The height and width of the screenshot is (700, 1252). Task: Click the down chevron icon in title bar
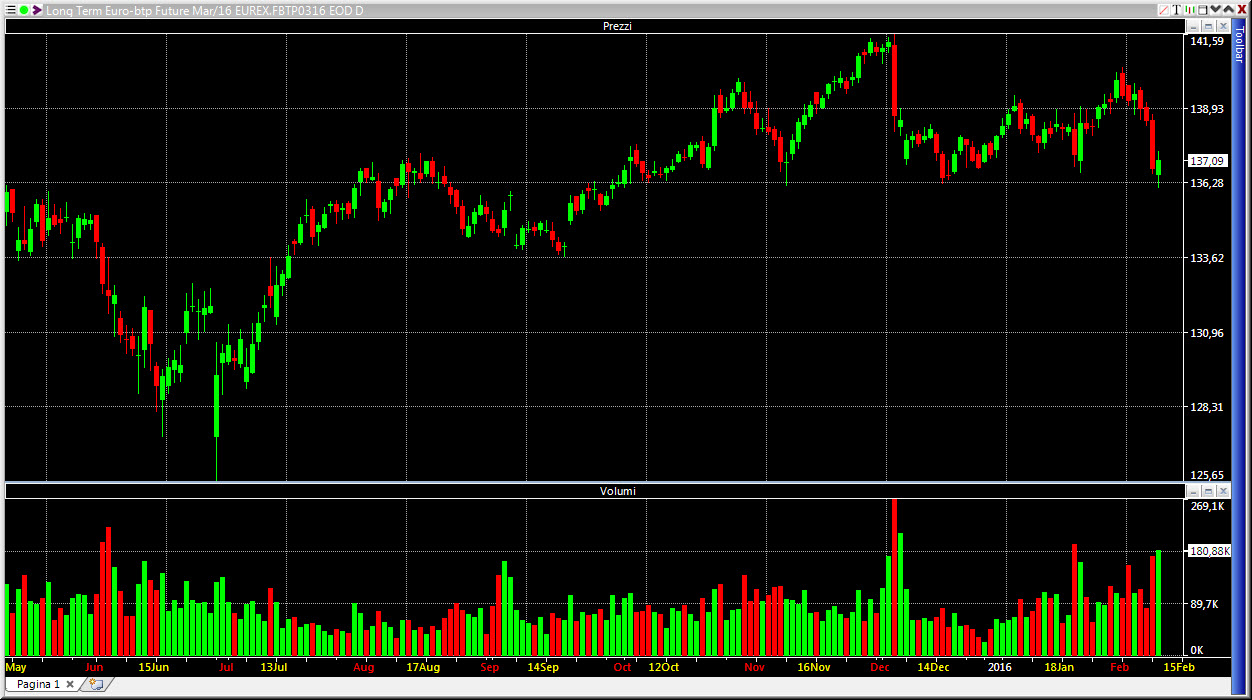pyautogui.click(x=1216, y=9)
